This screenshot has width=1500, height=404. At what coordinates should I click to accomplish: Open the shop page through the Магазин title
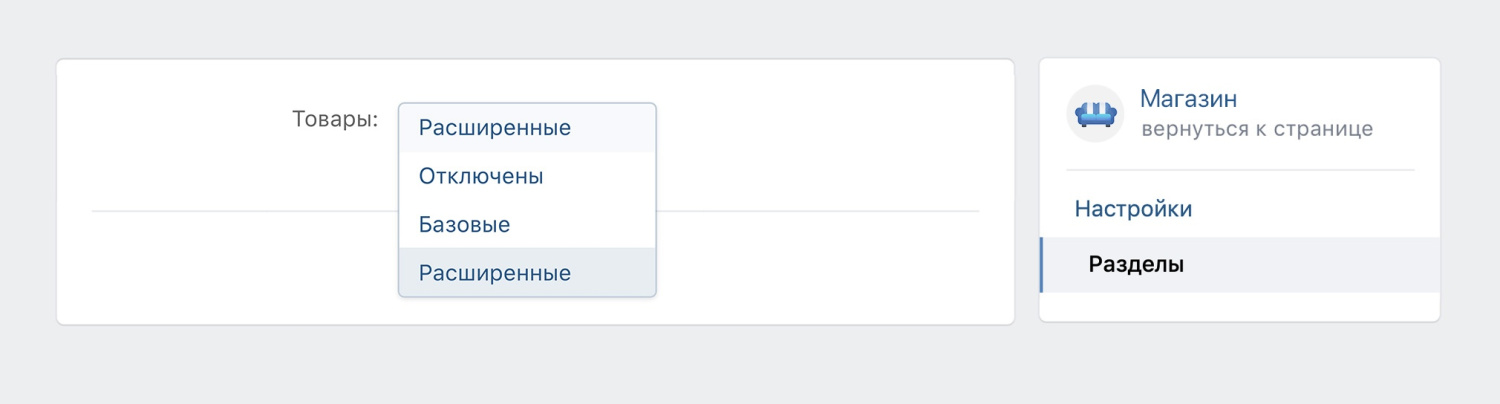click(1188, 99)
